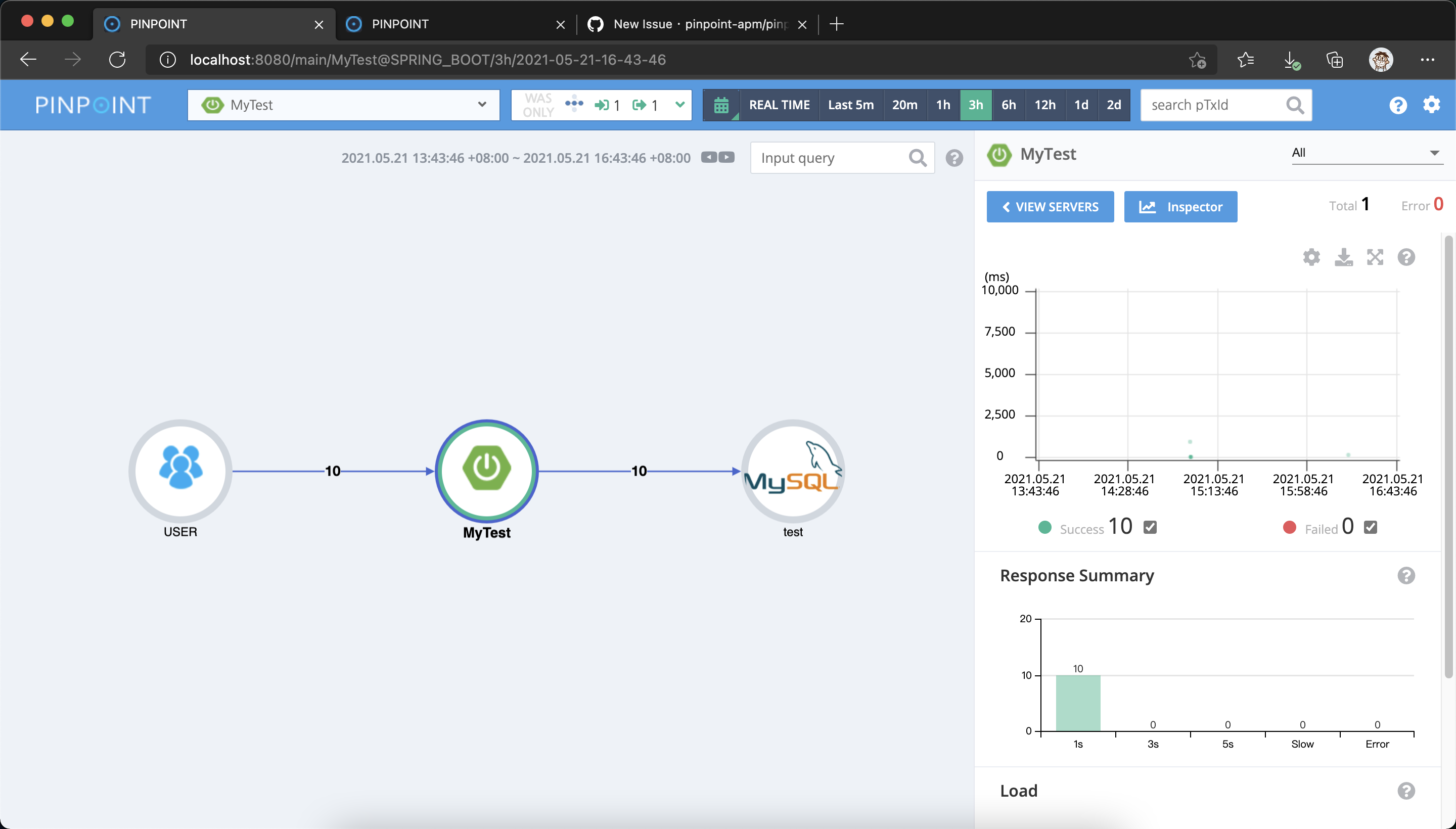The height and width of the screenshot is (829, 1456).
Task: Open Response Summary help icon
Action: (x=1405, y=576)
